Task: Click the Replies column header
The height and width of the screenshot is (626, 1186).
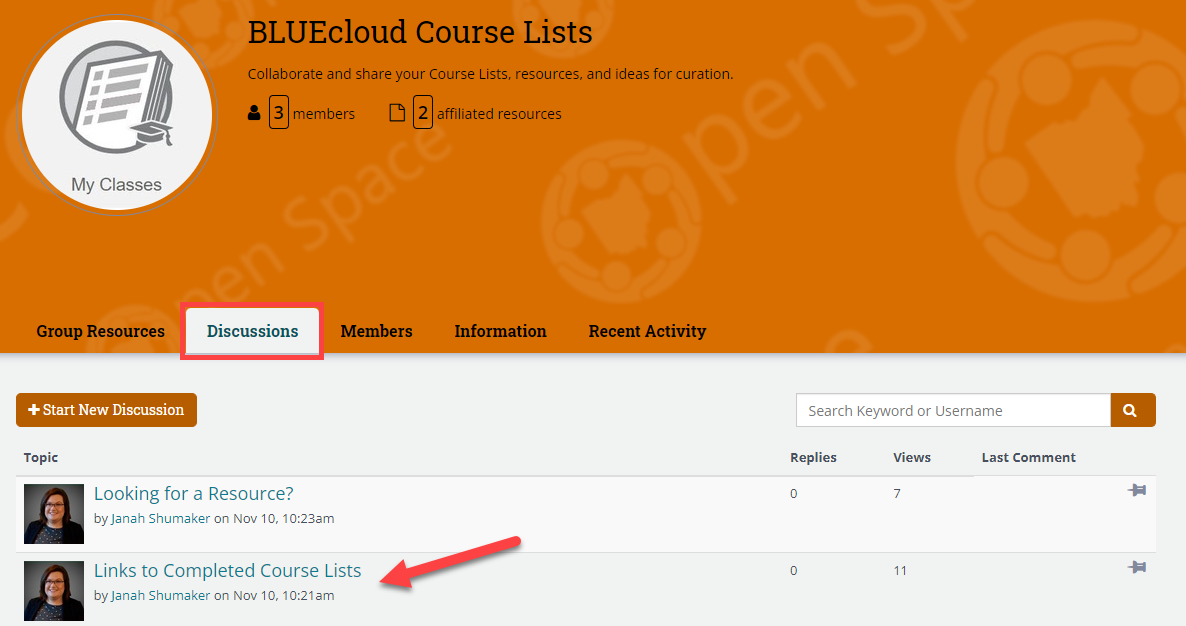Action: pyautogui.click(x=813, y=457)
